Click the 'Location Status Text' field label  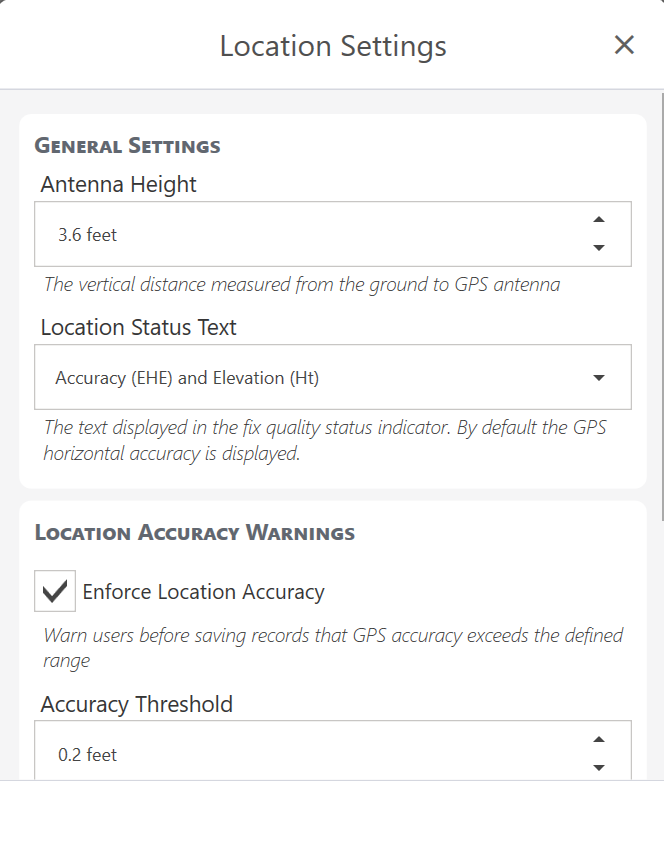[x=139, y=327]
